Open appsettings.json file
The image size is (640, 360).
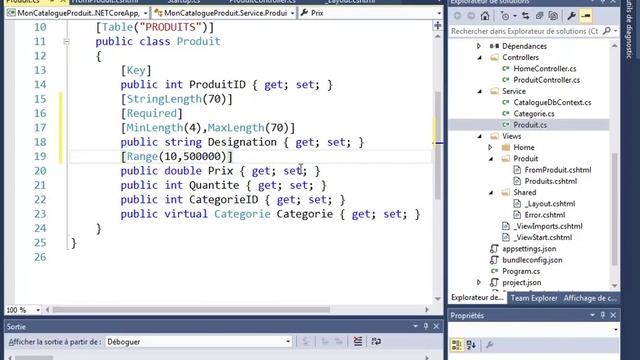[529, 249]
